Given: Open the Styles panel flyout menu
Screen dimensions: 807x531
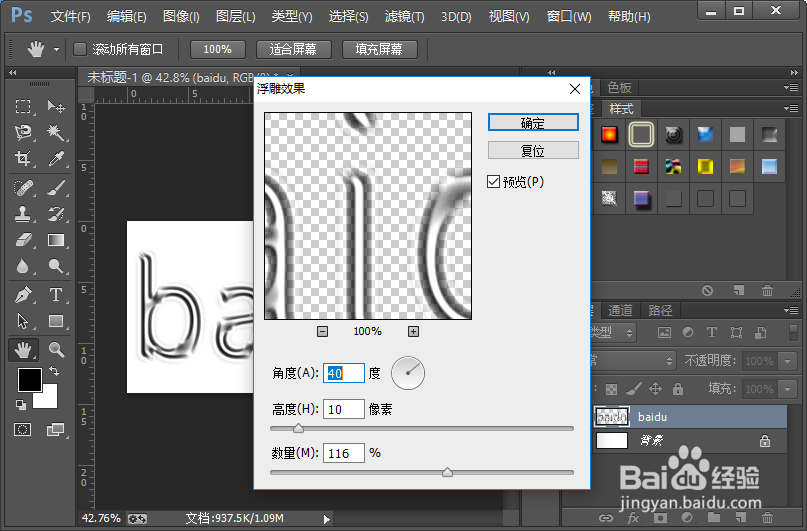Looking at the screenshot, I should coord(791,109).
